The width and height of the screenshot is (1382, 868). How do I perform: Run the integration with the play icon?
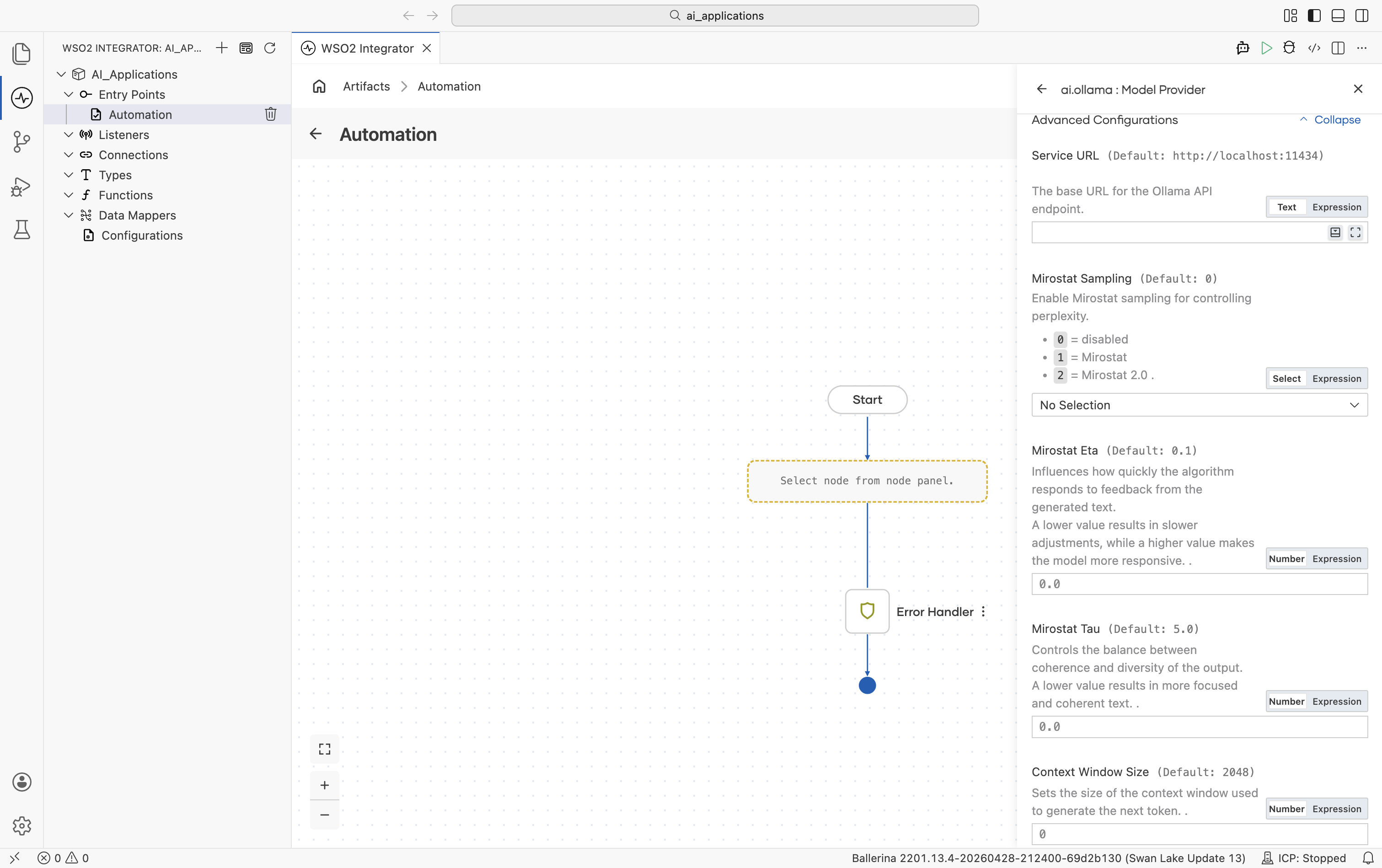pyautogui.click(x=1267, y=48)
